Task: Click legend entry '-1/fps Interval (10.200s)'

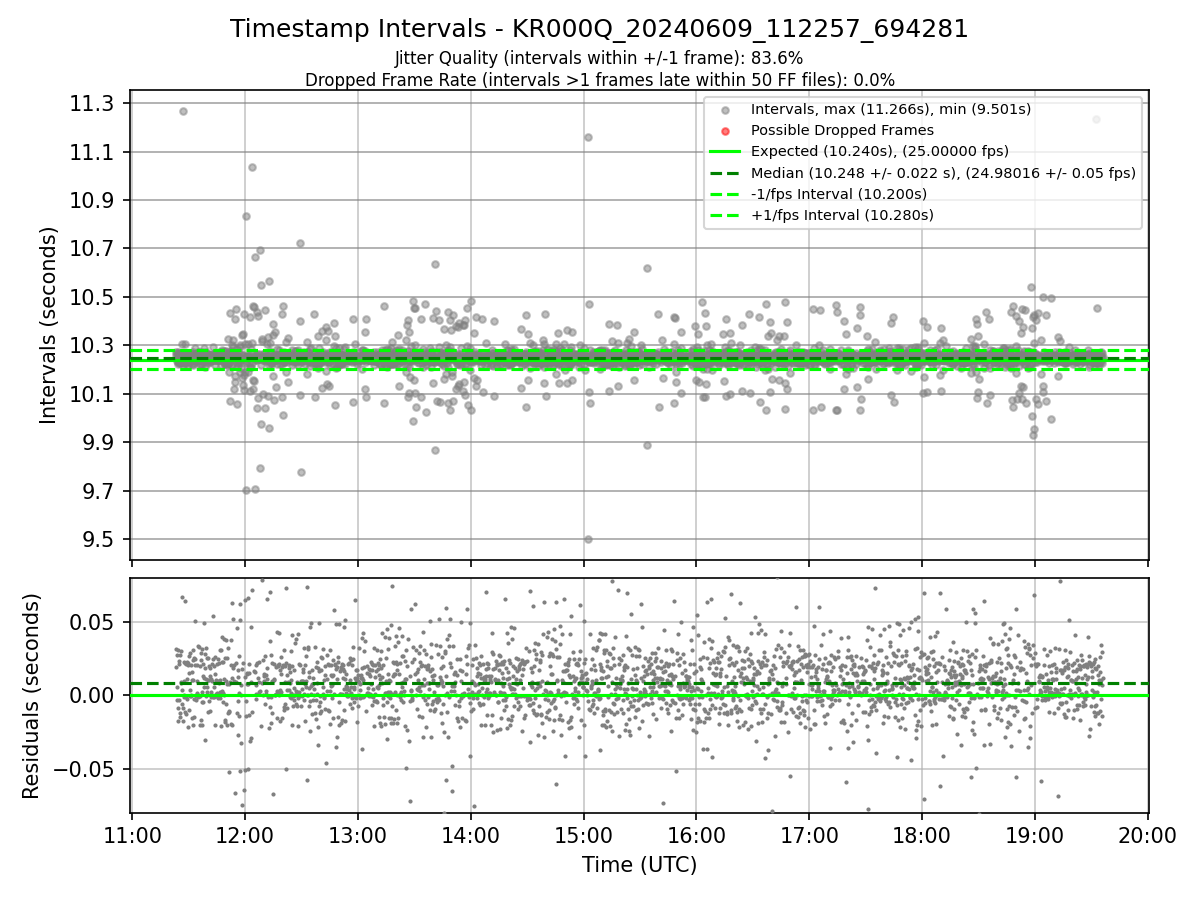Action: (x=839, y=194)
